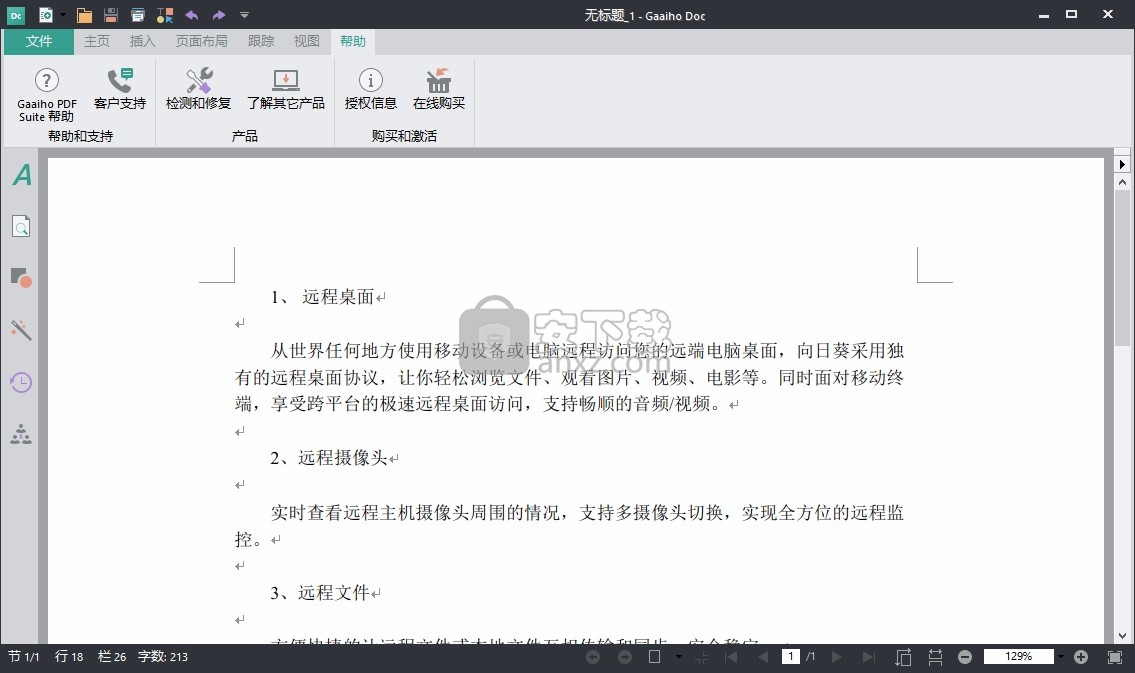Screen dimensions: 1135x673
Task: Open 授权信息 dialog
Action: coord(371,89)
